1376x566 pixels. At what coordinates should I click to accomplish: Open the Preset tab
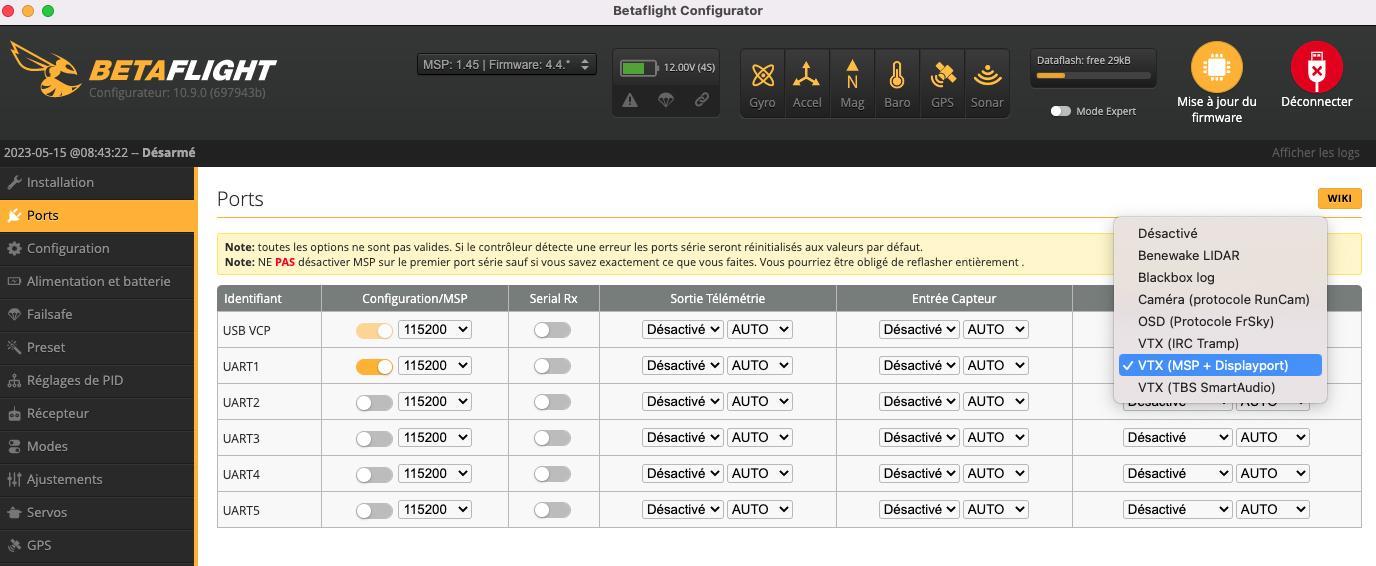point(97,347)
